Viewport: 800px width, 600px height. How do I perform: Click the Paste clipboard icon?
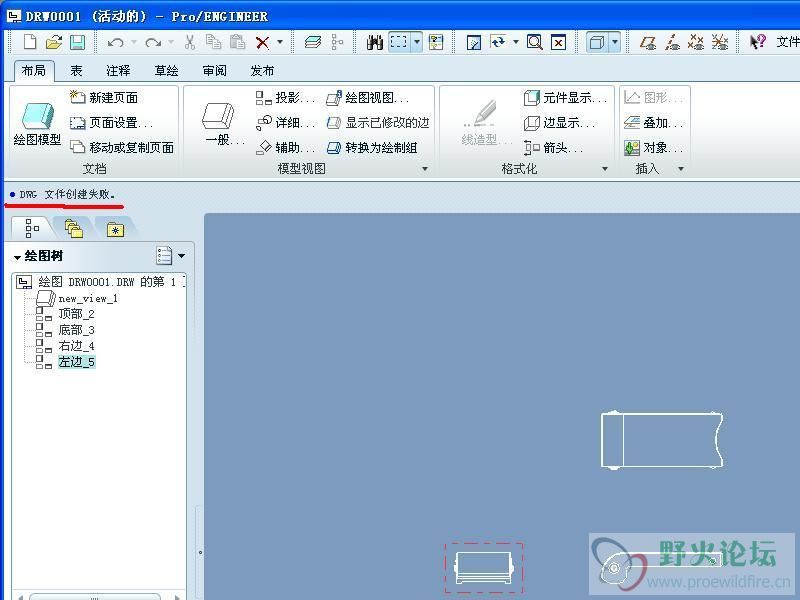tap(237, 42)
